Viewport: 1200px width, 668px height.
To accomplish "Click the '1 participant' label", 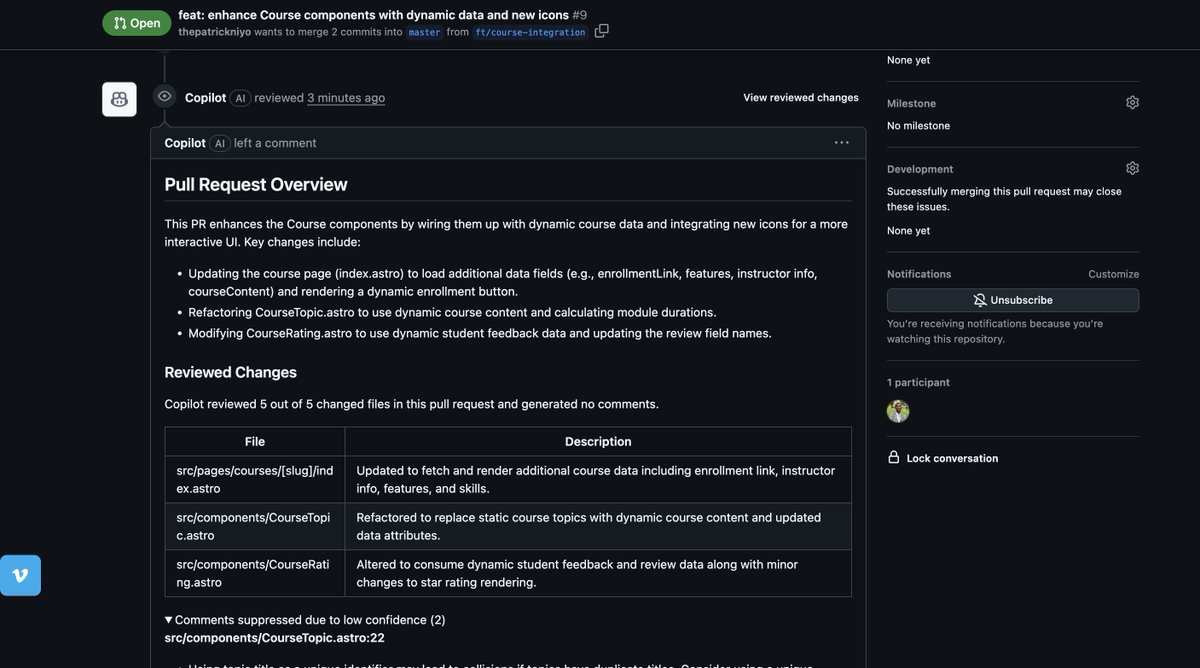I will tap(918, 382).
